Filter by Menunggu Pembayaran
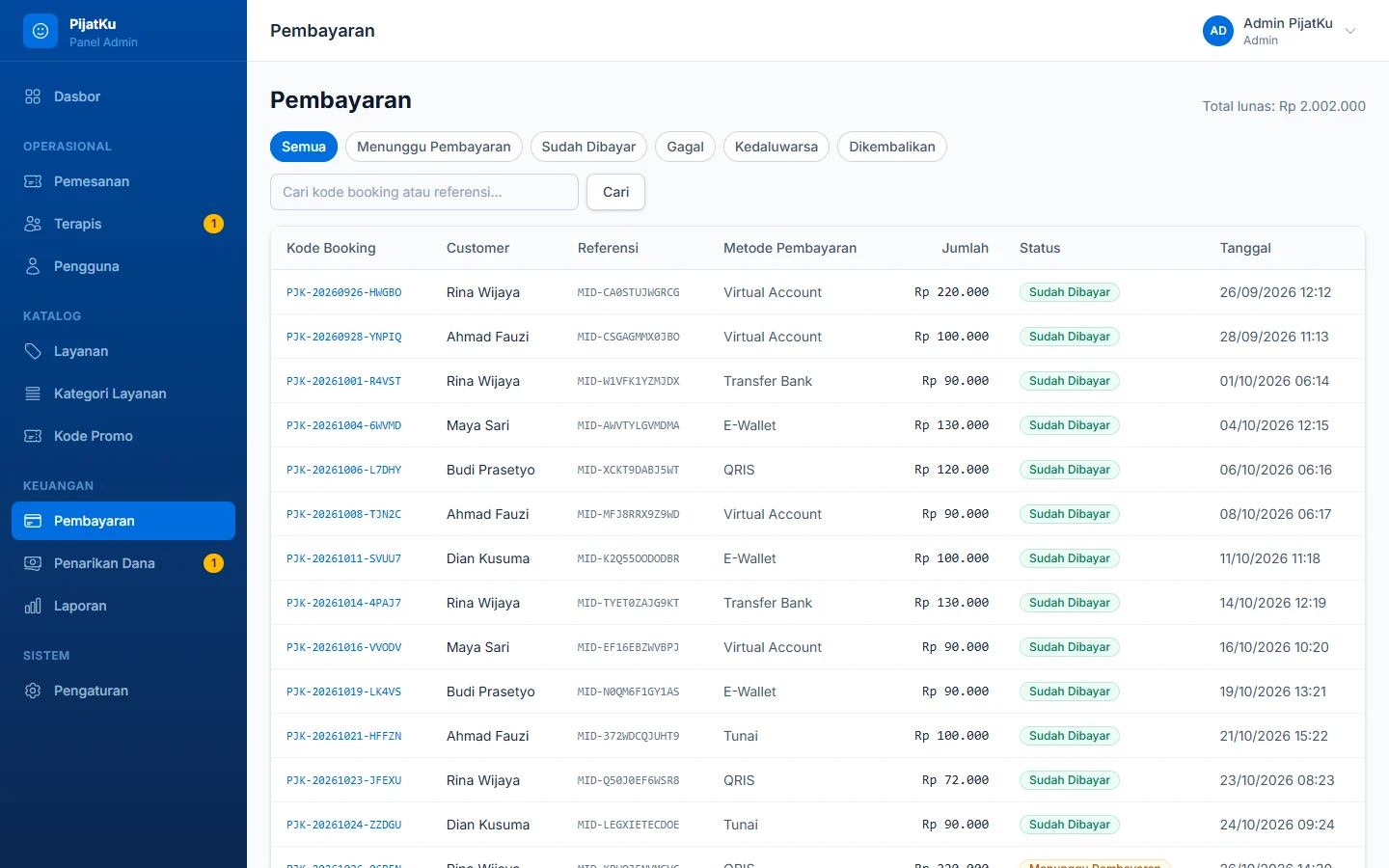The height and width of the screenshot is (868, 1389). 434,147
